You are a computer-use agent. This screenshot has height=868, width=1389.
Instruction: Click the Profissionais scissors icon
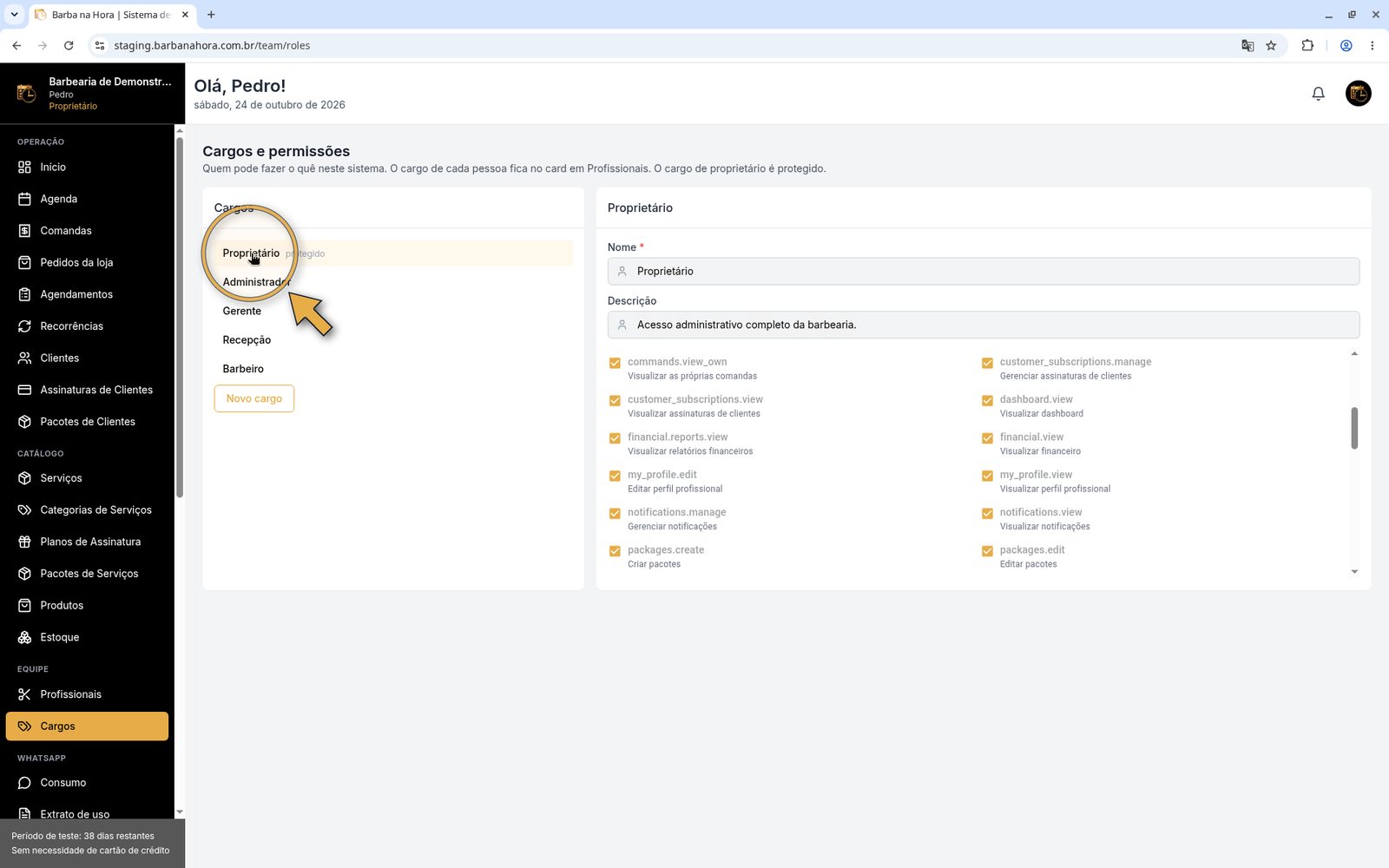[24, 694]
